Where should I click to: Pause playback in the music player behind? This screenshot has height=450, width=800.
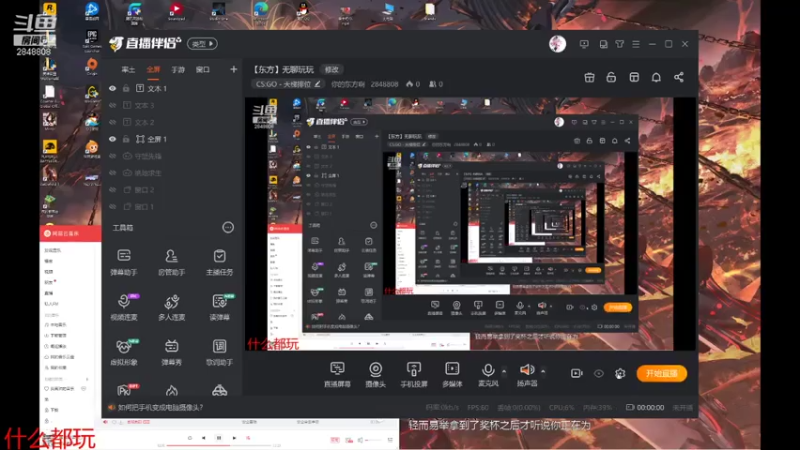[x=219, y=438]
